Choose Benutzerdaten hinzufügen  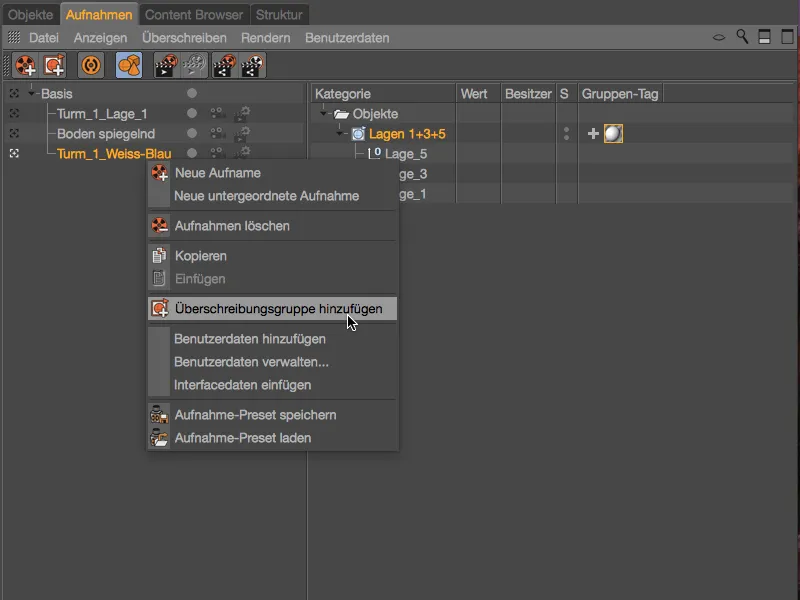(x=272, y=339)
